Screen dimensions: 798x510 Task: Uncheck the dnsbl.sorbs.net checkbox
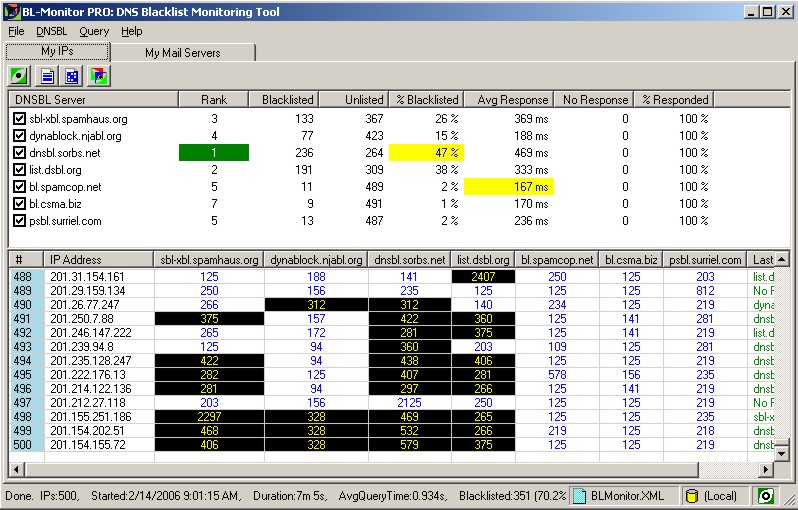tap(19, 153)
